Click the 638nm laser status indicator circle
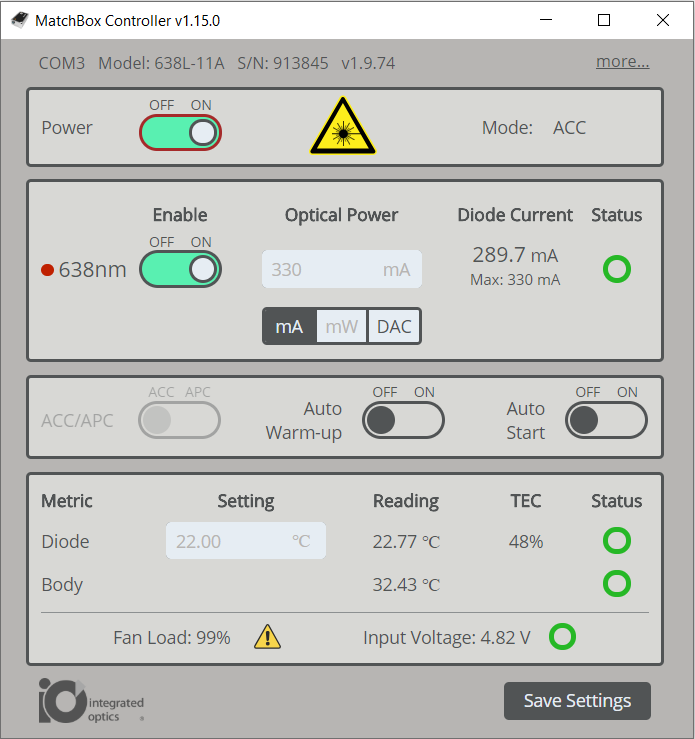Image resolution: width=695 pixels, height=739 pixels. point(617,269)
